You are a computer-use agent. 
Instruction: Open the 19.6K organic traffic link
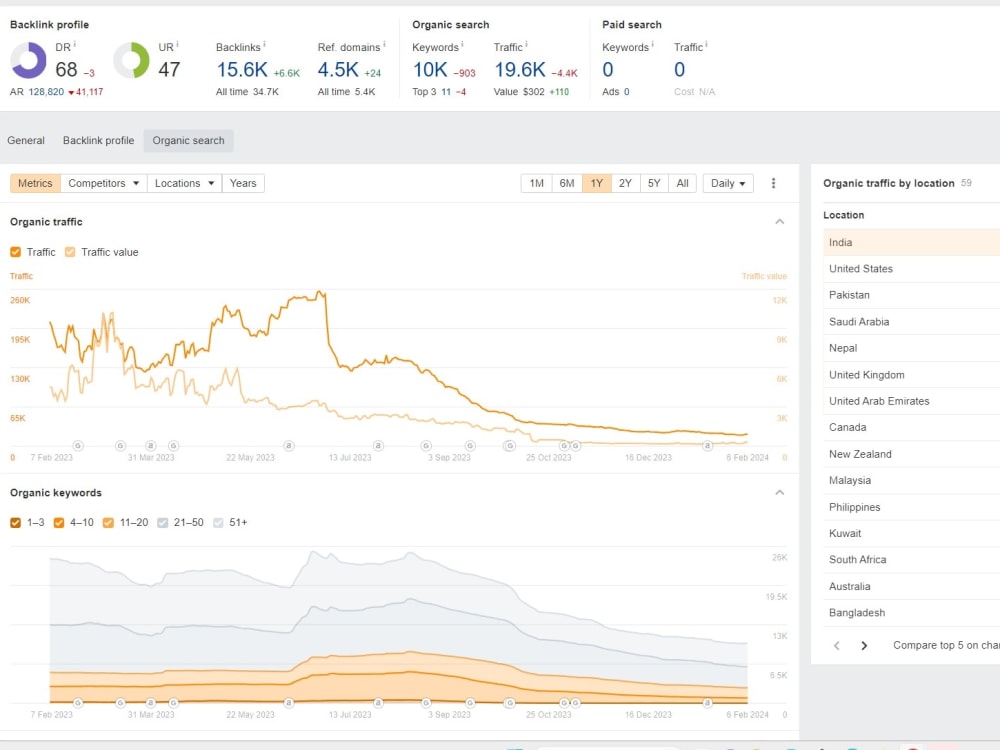click(x=520, y=70)
